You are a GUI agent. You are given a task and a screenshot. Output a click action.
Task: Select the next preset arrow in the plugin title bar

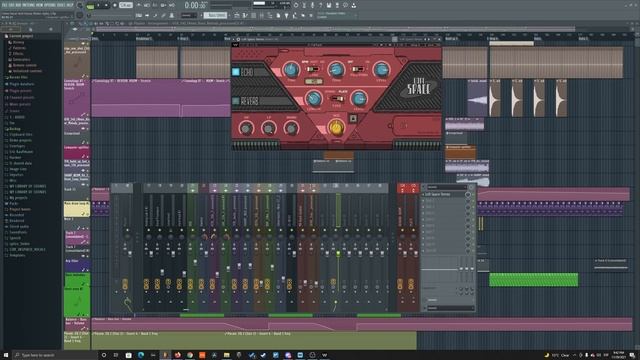(429, 39)
